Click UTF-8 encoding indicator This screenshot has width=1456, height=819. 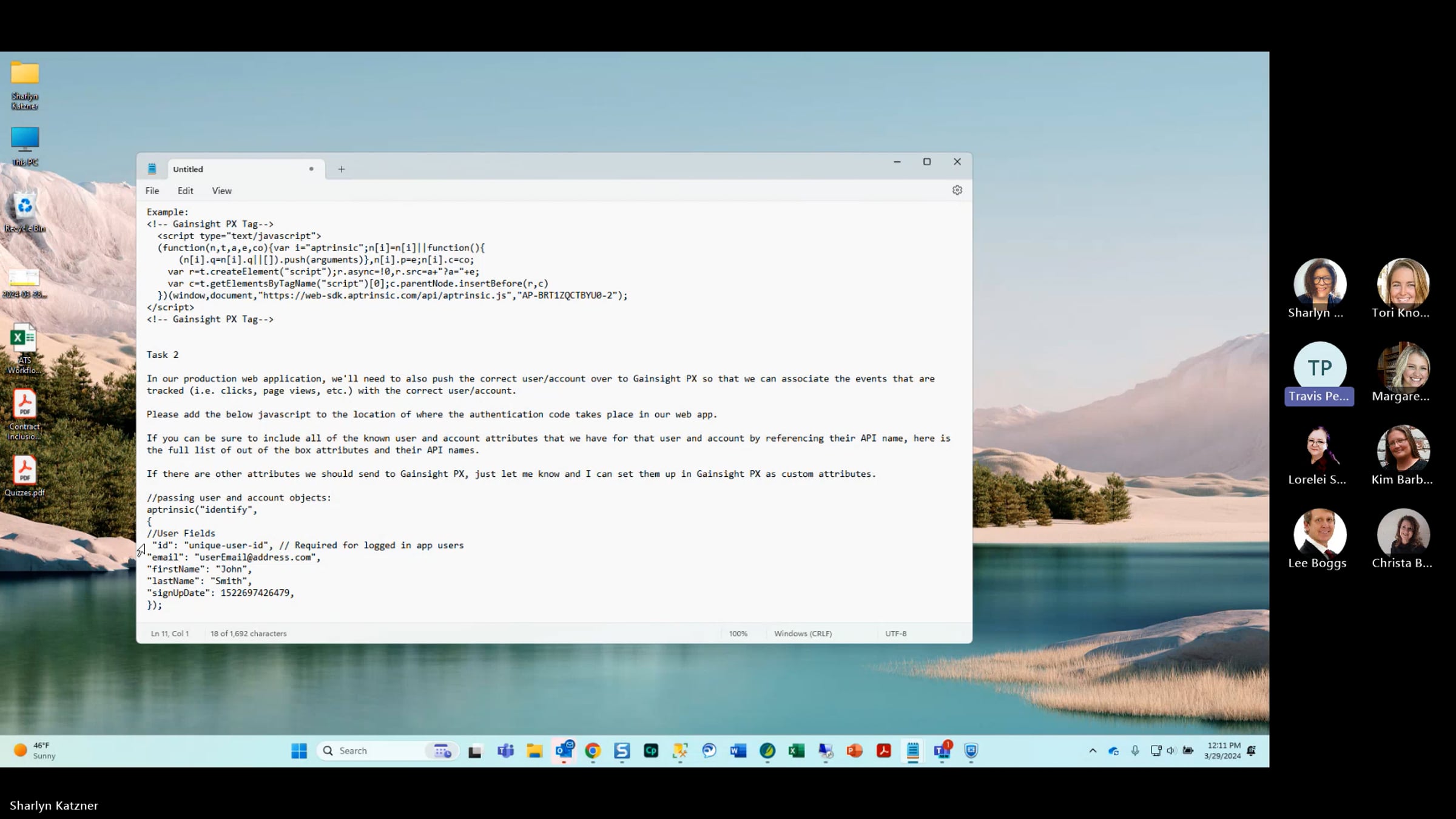click(895, 633)
